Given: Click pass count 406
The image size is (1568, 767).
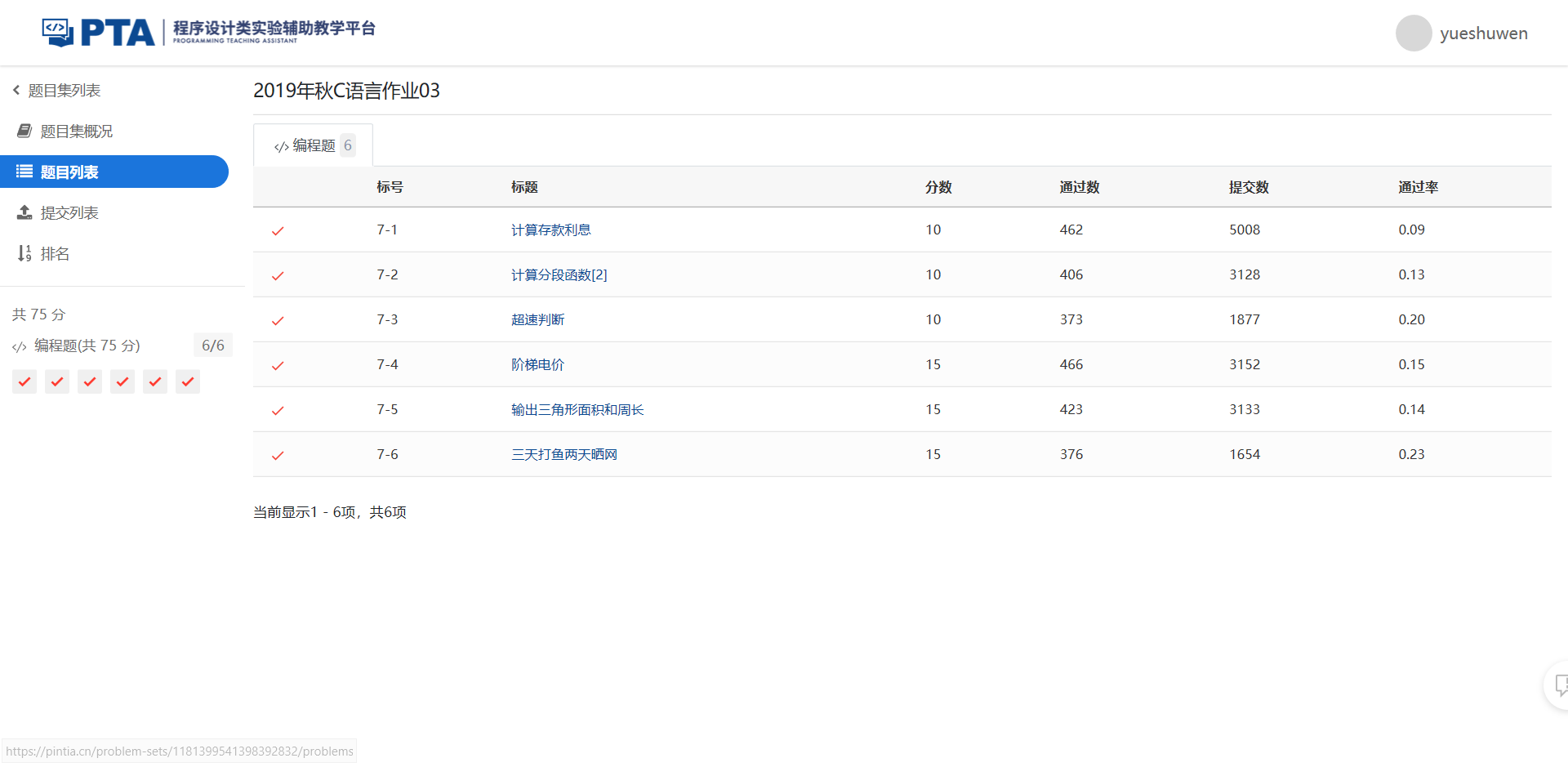Looking at the screenshot, I should (x=1071, y=274).
